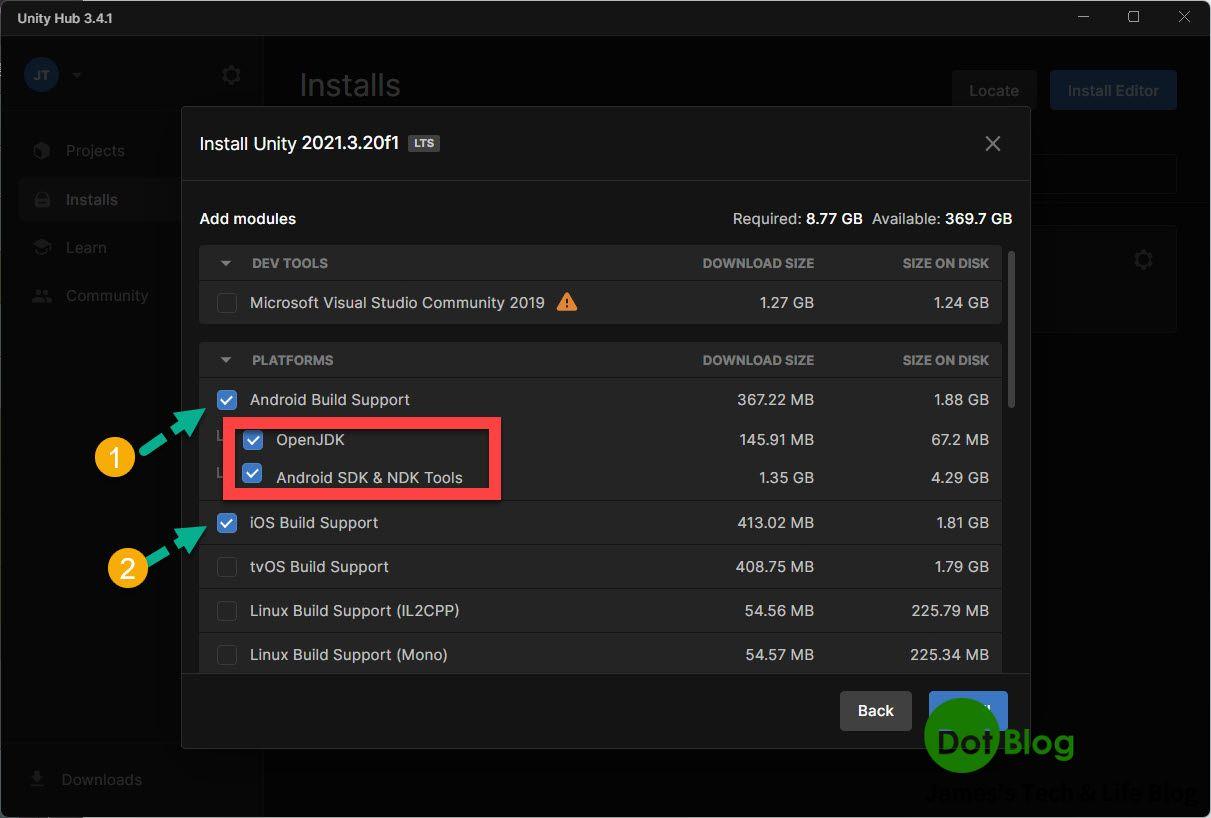Image resolution: width=1211 pixels, height=818 pixels.
Task: Click the 225.79 MB size on disk value
Action: coord(950,611)
